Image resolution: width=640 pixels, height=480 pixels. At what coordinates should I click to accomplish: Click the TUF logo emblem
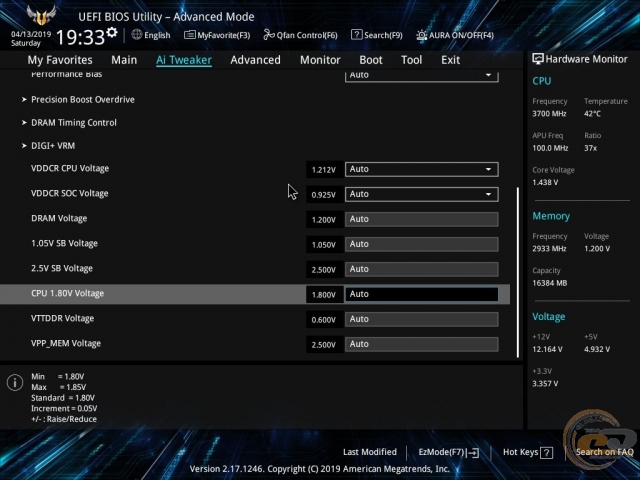click(41, 15)
